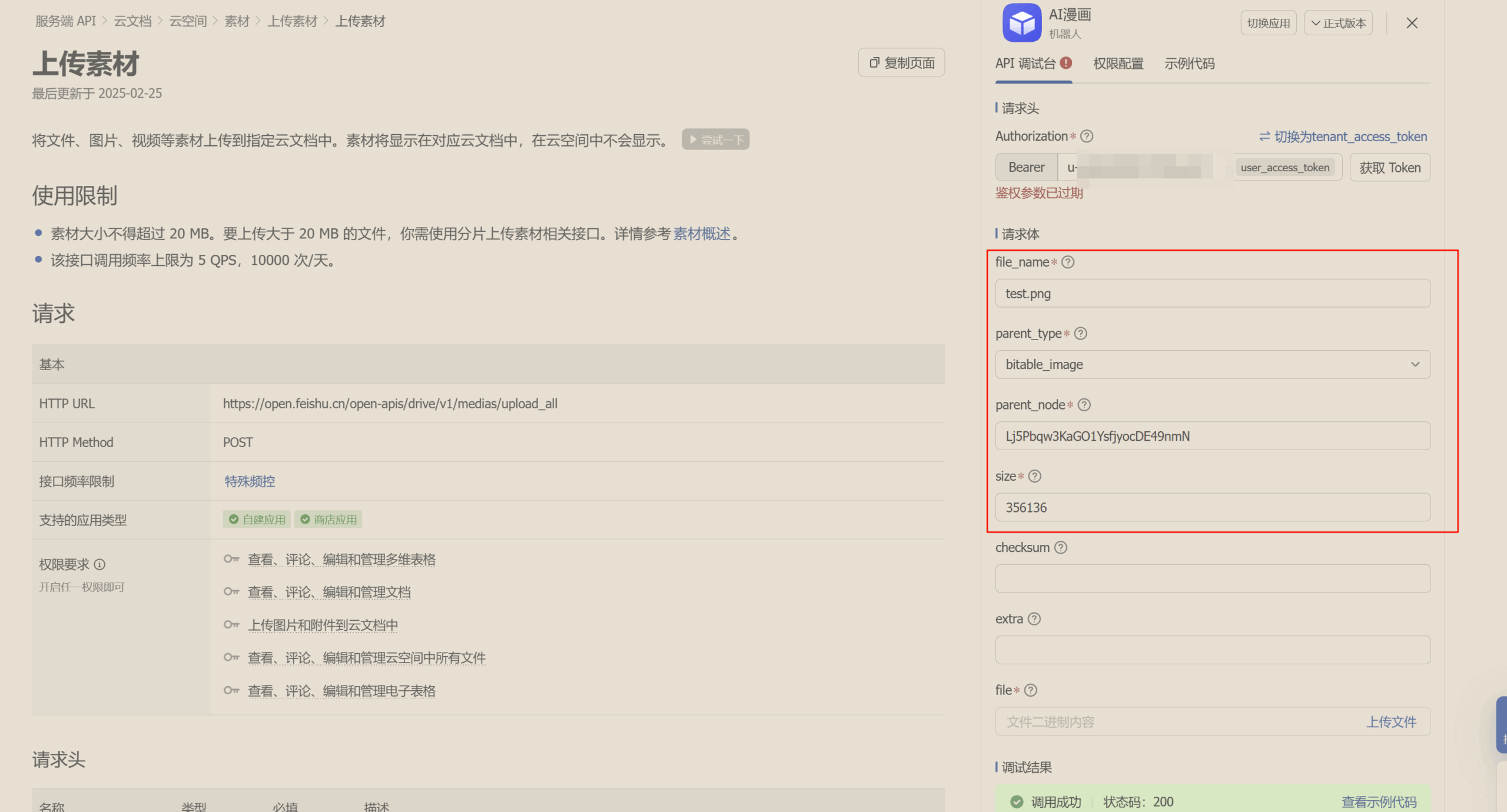Click the green success icon beside 调用成功
The height and width of the screenshot is (812, 1507).
1018,801
